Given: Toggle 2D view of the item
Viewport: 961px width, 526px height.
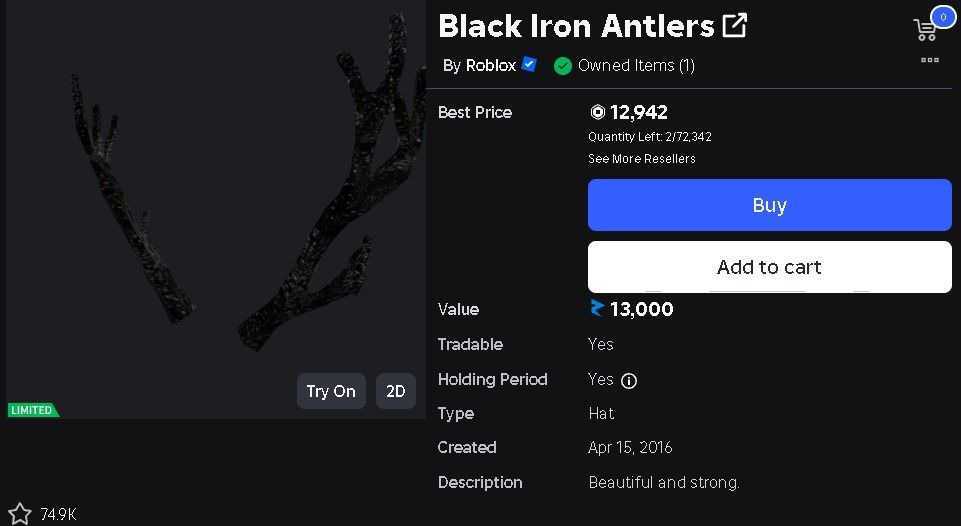Looking at the screenshot, I should click(395, 391).
